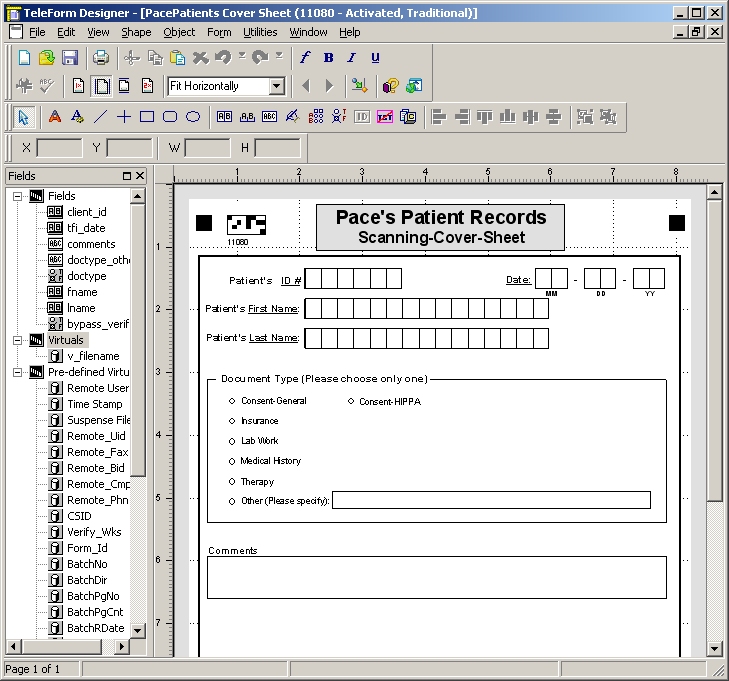This screenshot has width=729, height=681.
Task: Open the Fit Horizontally zoom dropdown
Action: (x=277, y=86)
